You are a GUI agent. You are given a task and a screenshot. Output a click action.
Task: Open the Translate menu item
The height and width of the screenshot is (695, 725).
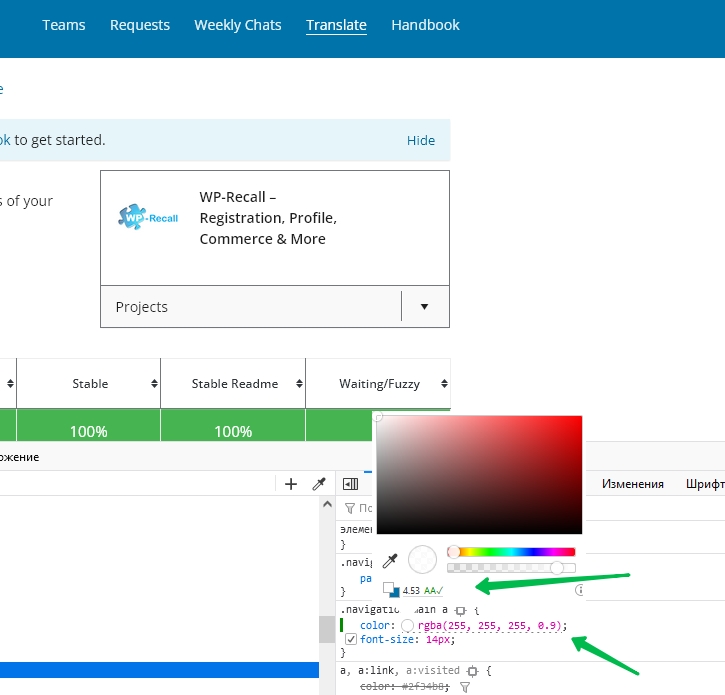336,25
